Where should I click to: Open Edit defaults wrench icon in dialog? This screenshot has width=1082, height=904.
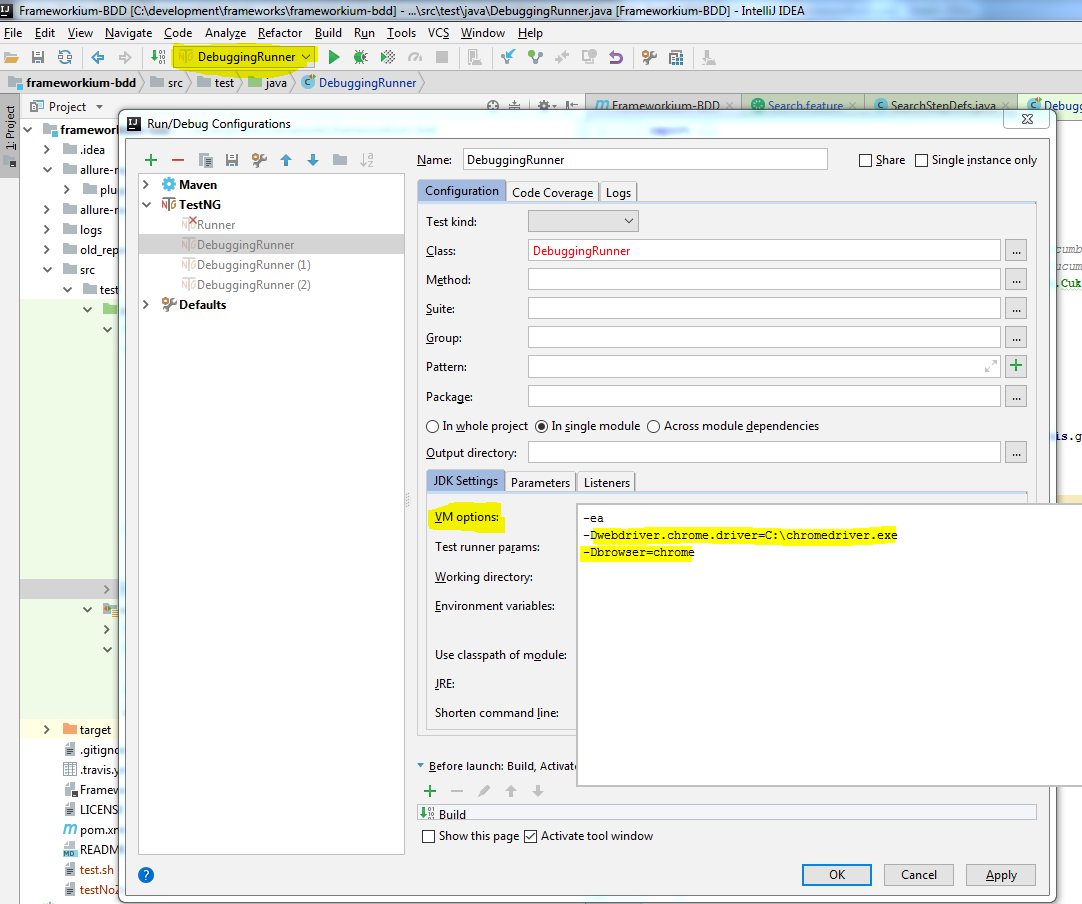(259, 160)
